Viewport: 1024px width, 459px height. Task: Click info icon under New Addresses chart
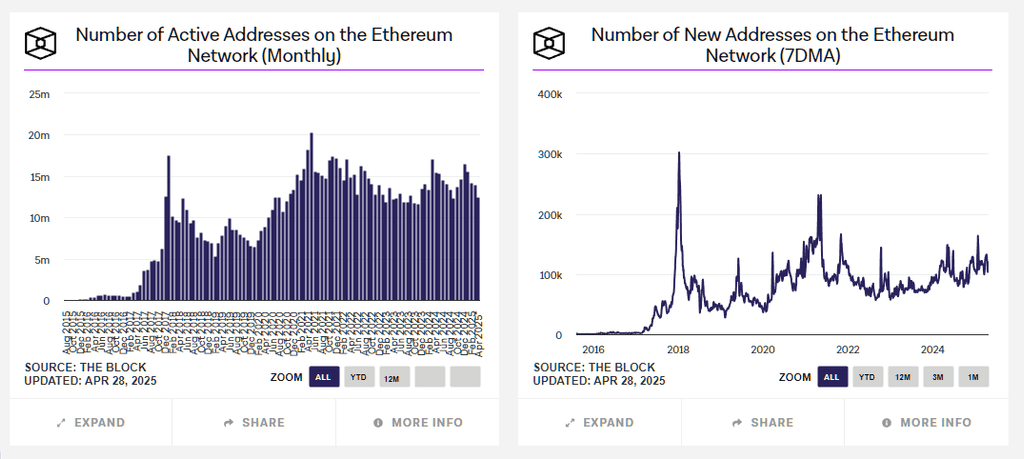(886, 423)
